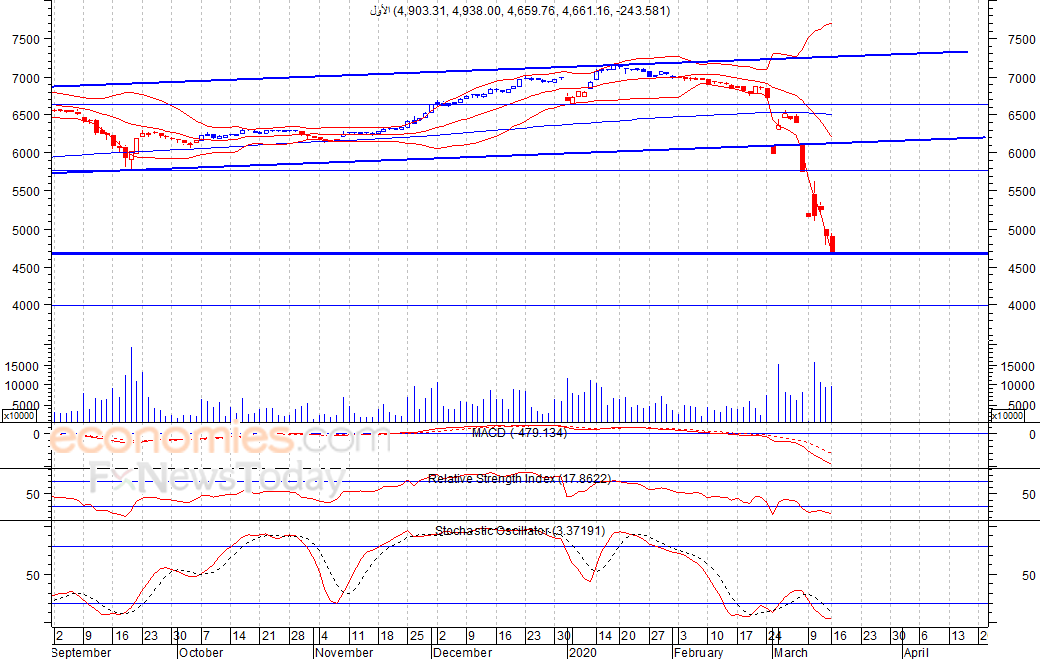
Task: Click the MACD indicator label
Action: click(519, 433)
